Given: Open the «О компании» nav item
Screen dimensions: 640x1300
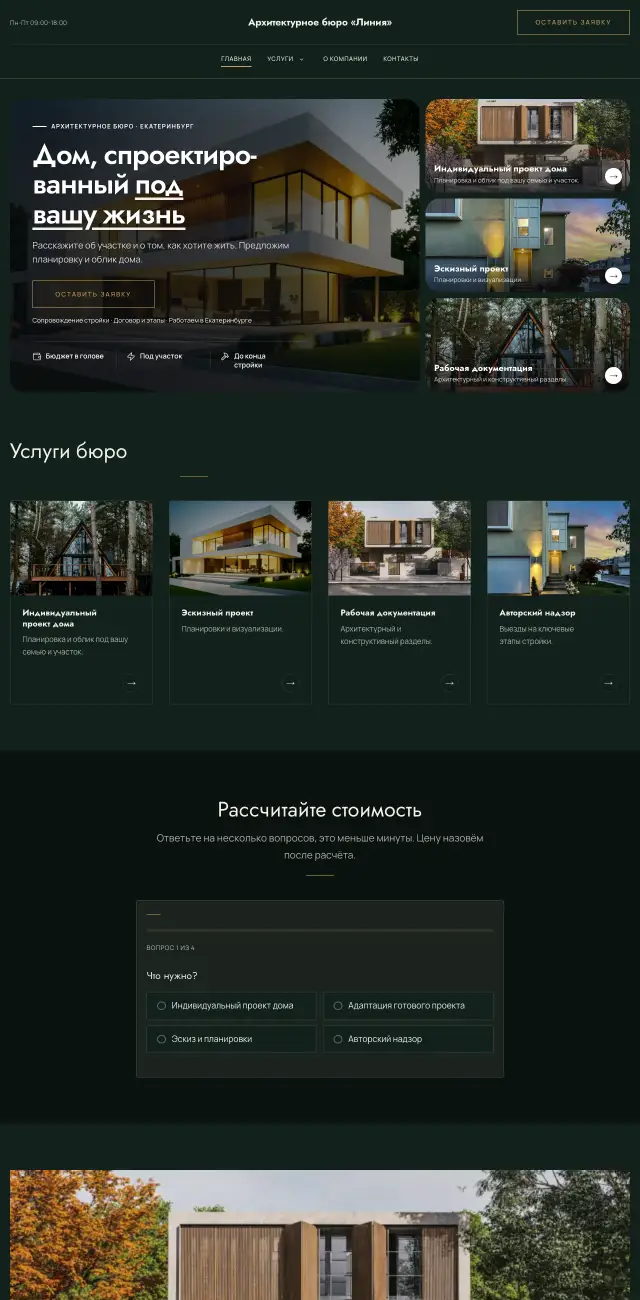Looking at the screenshot, I should [345, 59].
